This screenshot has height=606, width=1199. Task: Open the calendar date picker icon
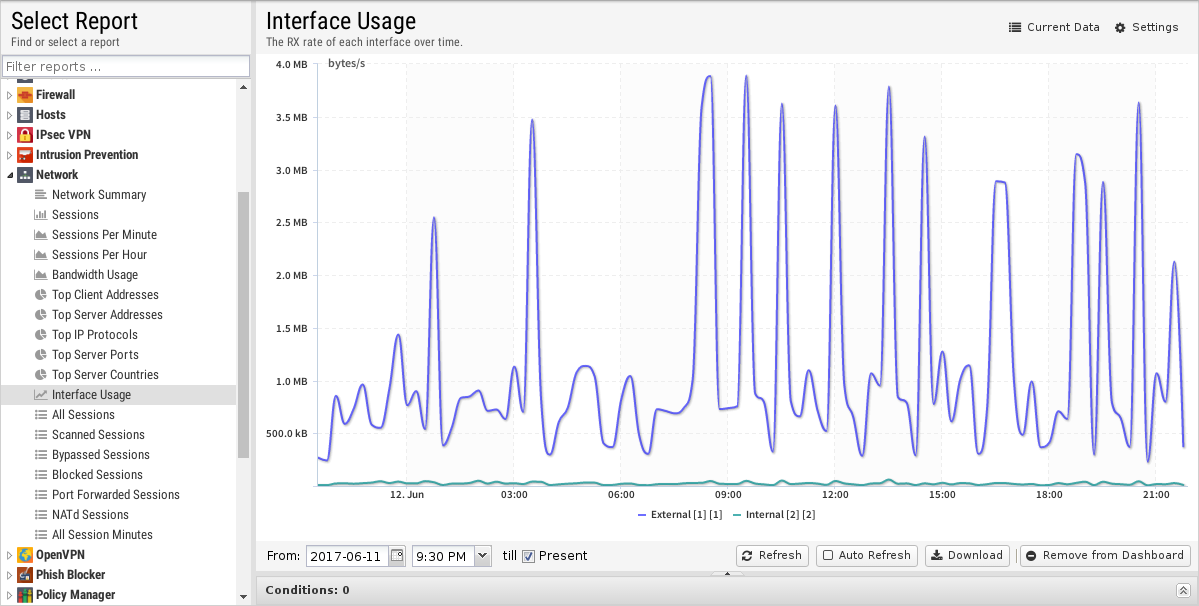tap(397, 556)
